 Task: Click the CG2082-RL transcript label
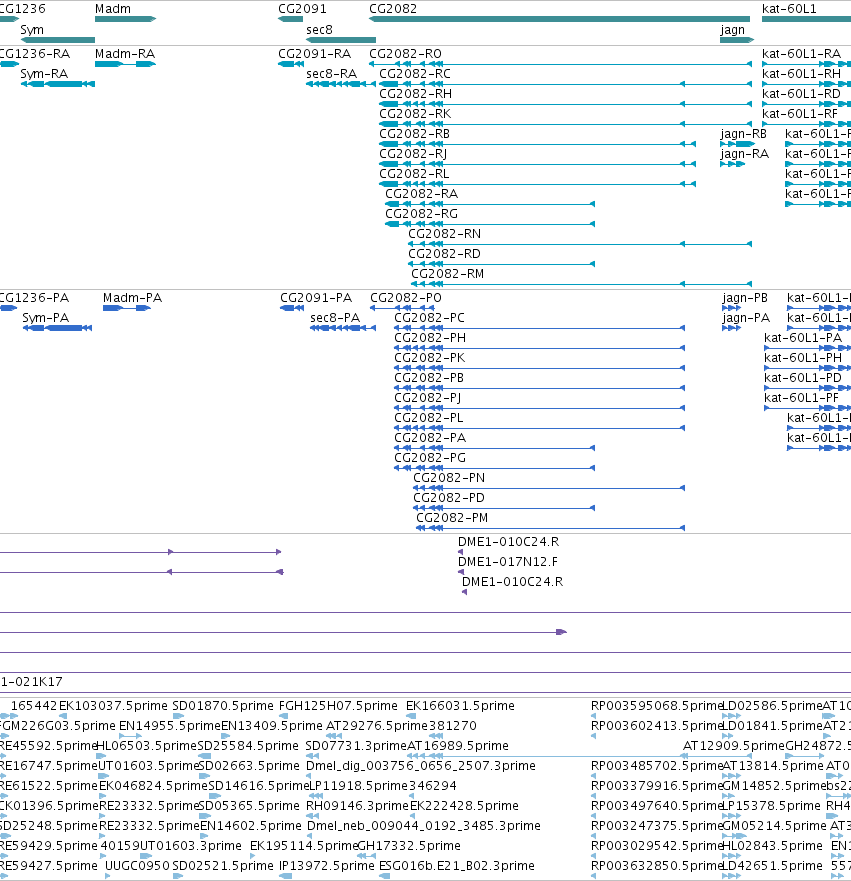[415, 174]
